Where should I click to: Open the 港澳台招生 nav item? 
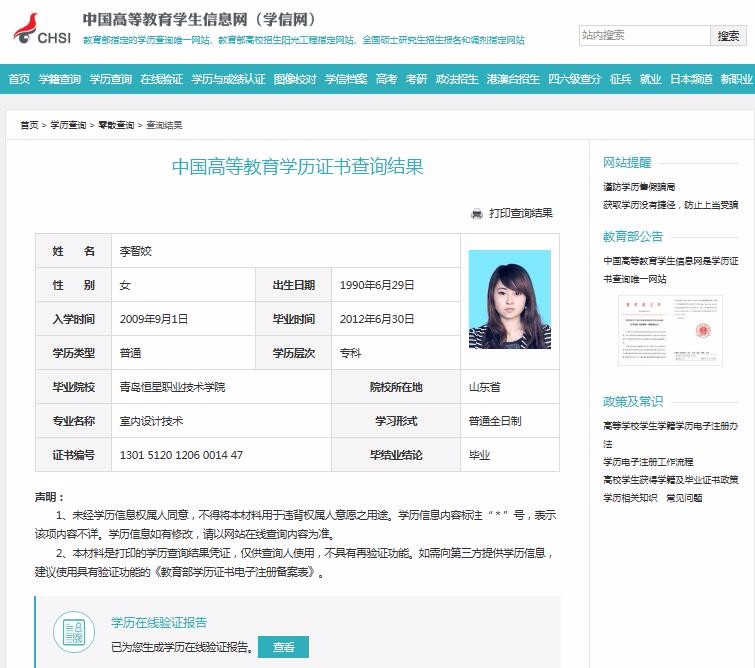click(x=513, y=79)
